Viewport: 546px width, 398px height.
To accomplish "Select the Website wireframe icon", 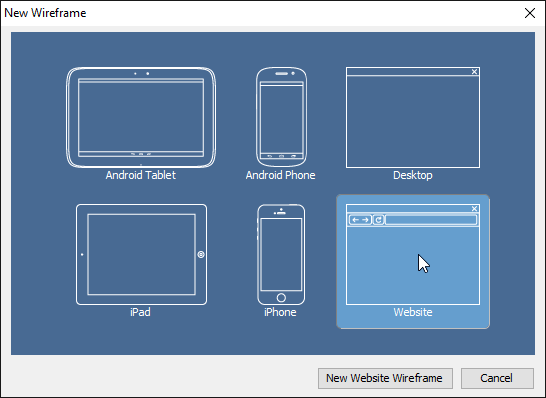I will point(413,255).
